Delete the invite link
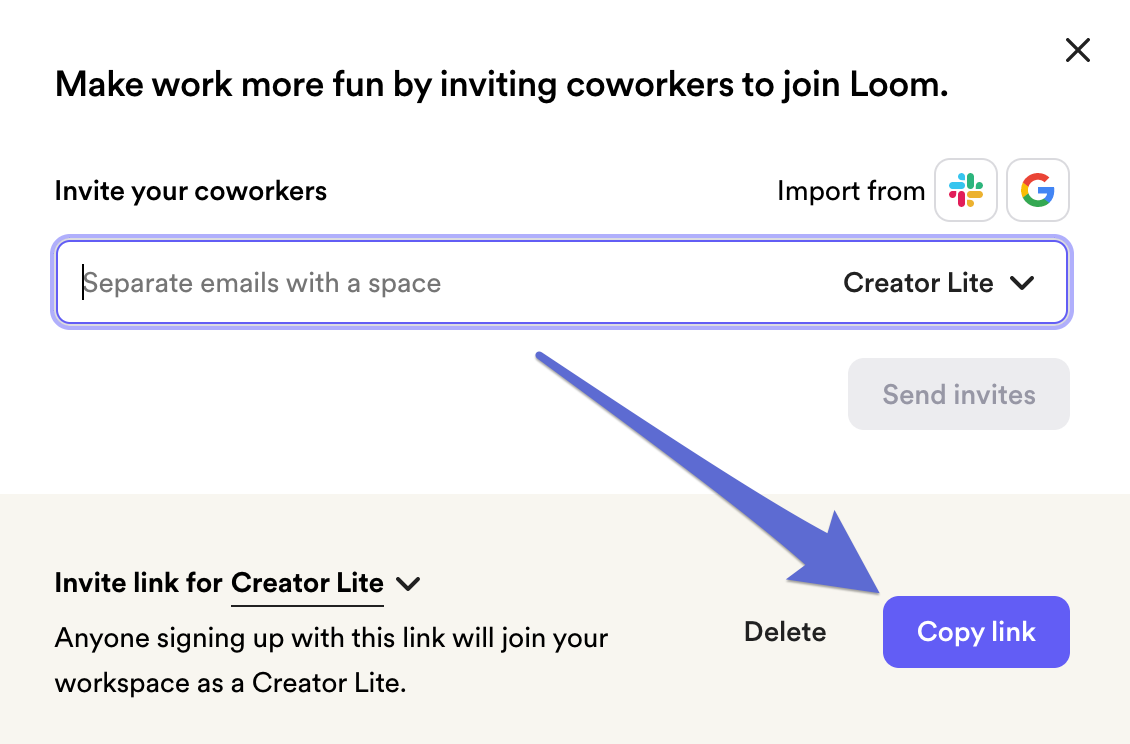Screen dimensions: 1130x744 point(785,632)
